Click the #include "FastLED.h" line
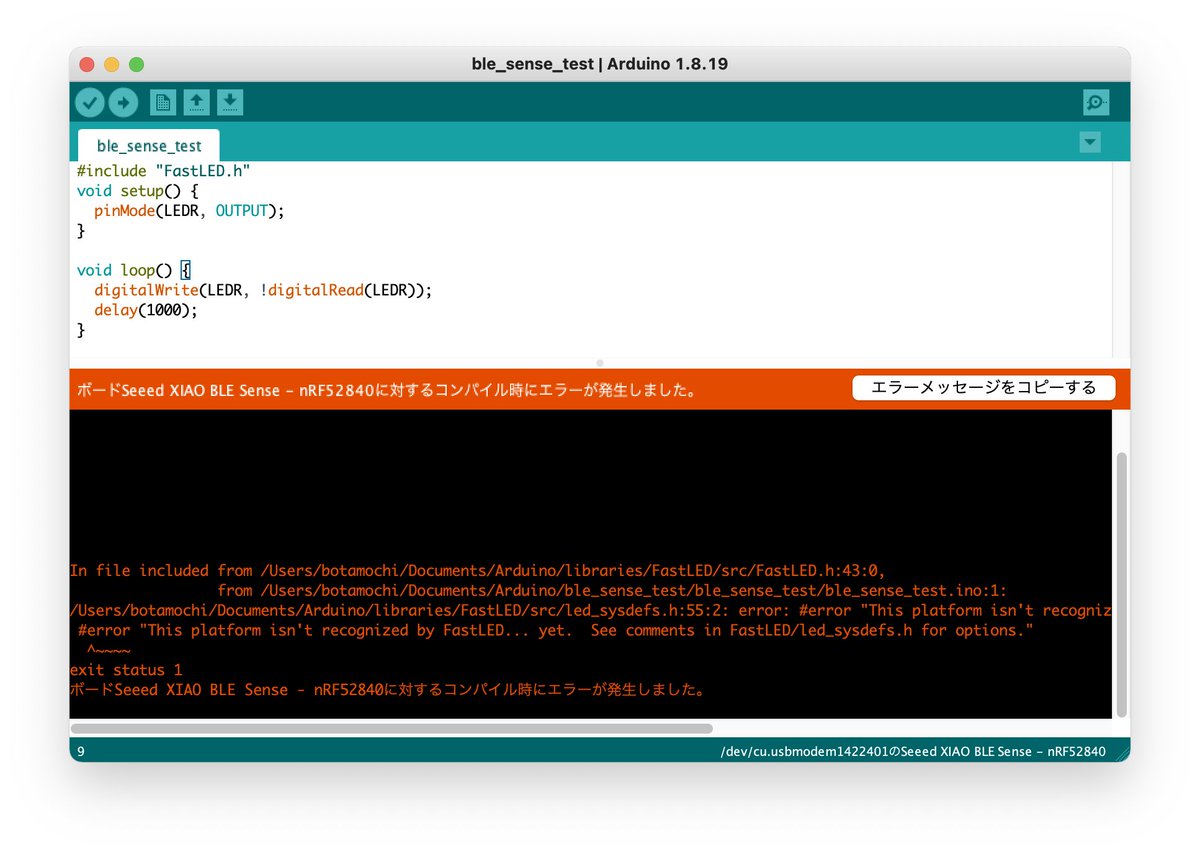The width and height of the screenshot is (1200, 854). 163,171
